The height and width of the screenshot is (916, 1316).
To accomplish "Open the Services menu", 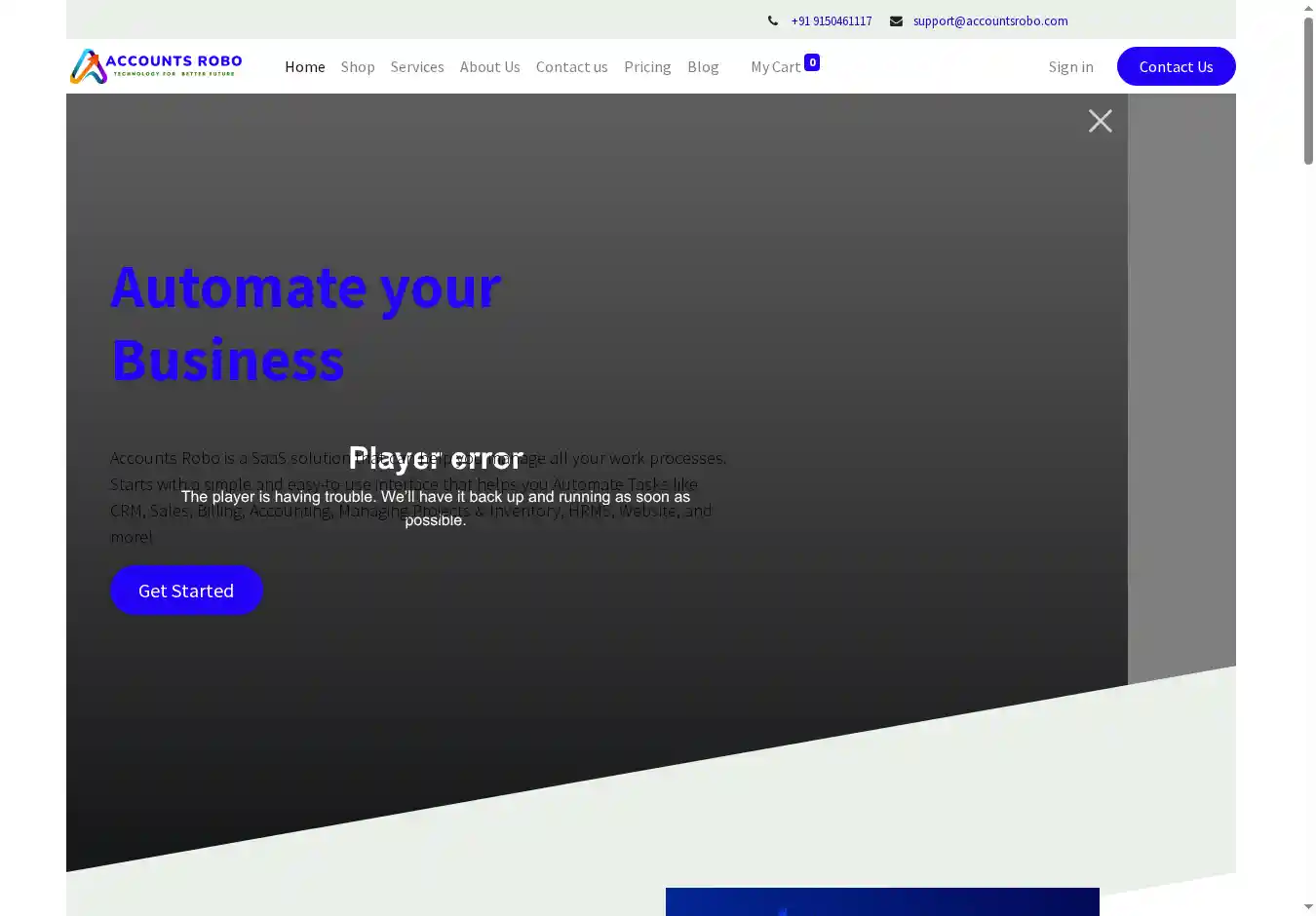I will [x=417, y=66].
